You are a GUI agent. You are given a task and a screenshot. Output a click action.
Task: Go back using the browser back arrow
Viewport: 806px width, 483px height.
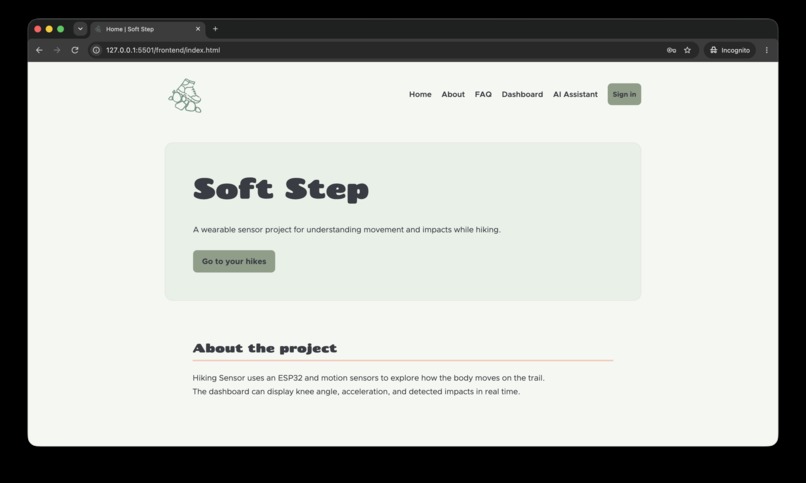click(x=39, y=50)
